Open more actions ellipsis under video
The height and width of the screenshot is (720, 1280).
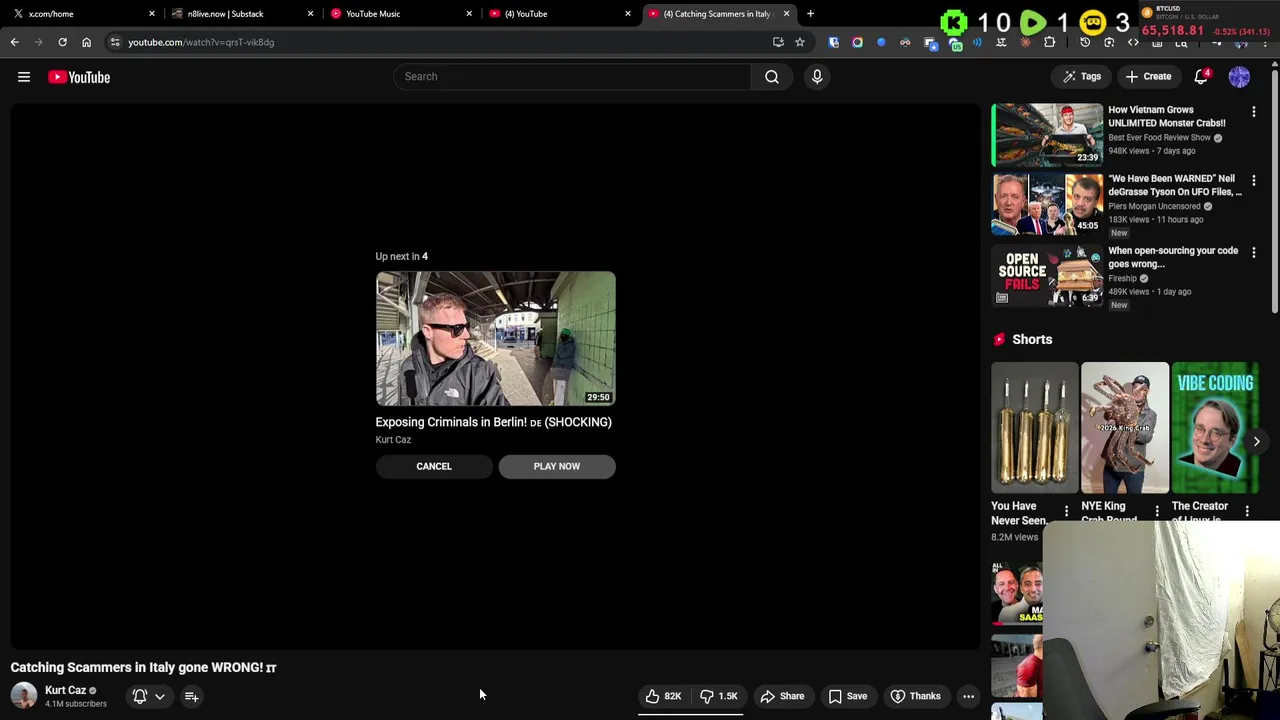tap(968, 696)
